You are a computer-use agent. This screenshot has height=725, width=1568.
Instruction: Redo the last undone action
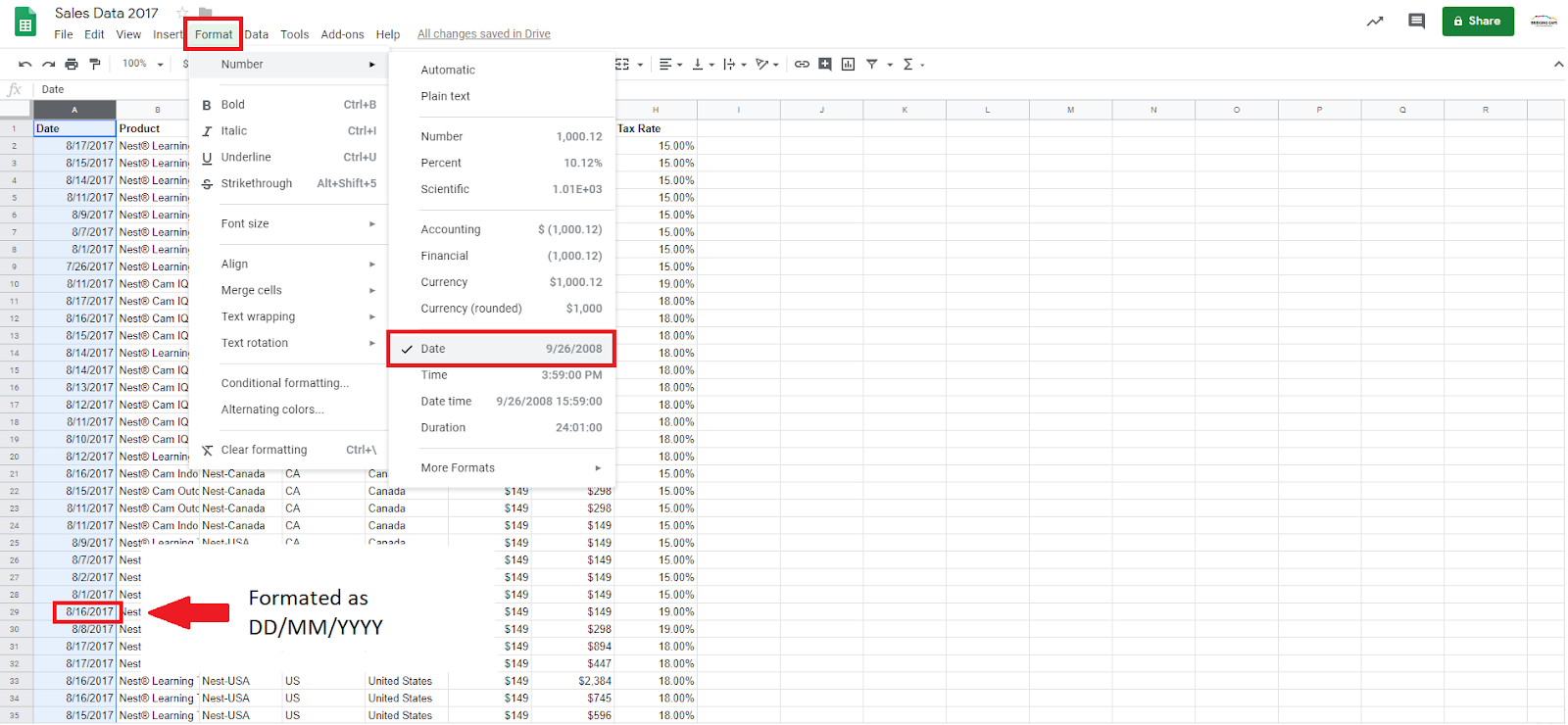pos(48,64)
